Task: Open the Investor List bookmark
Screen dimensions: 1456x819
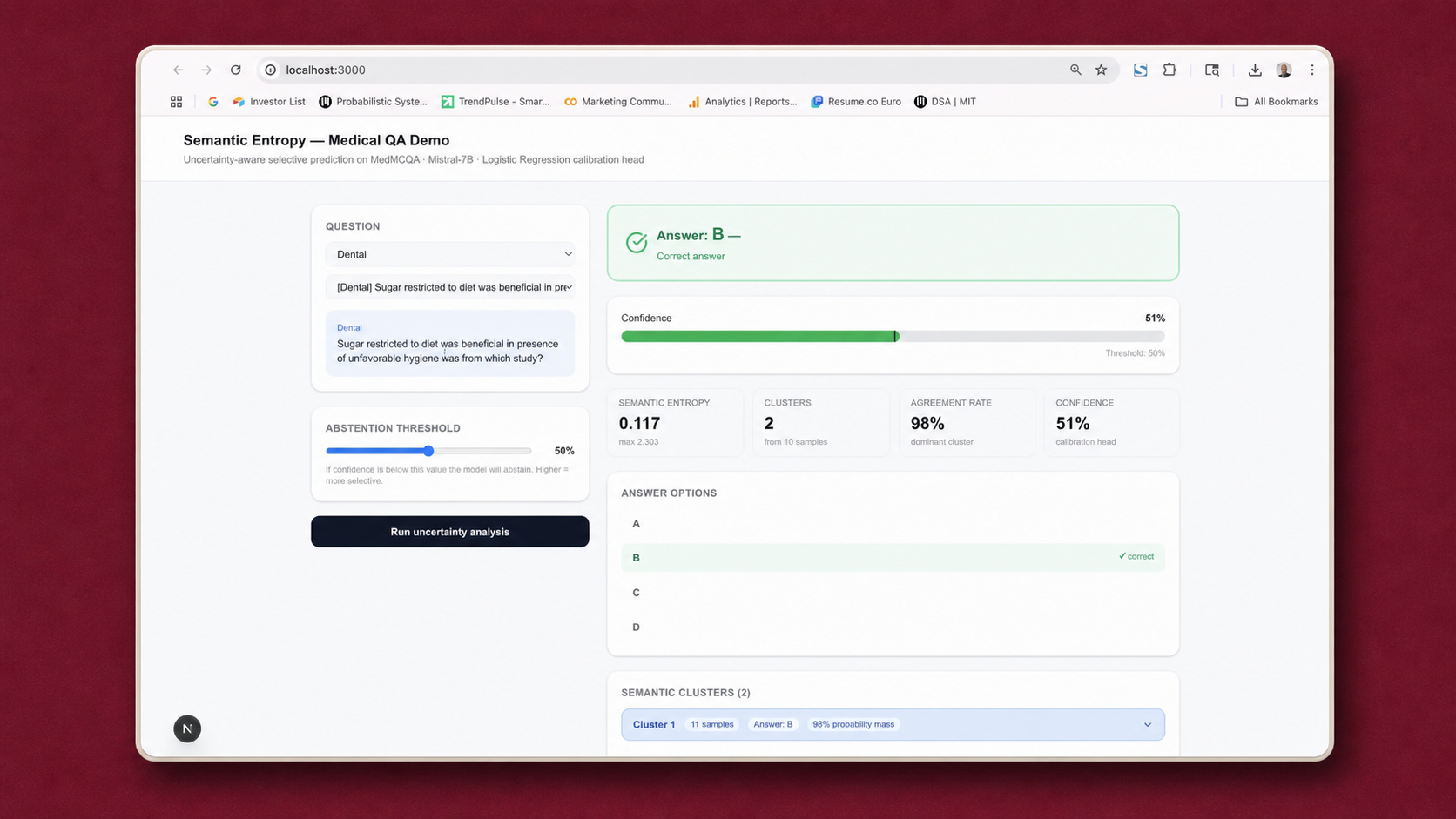Action: (269, 102)
